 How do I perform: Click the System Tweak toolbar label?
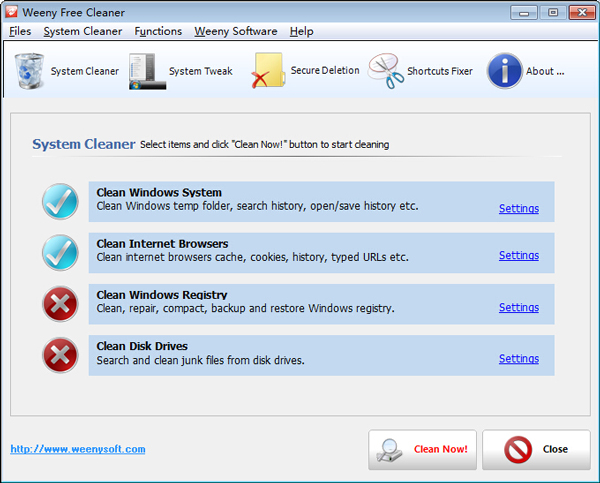tap(201, 71)
